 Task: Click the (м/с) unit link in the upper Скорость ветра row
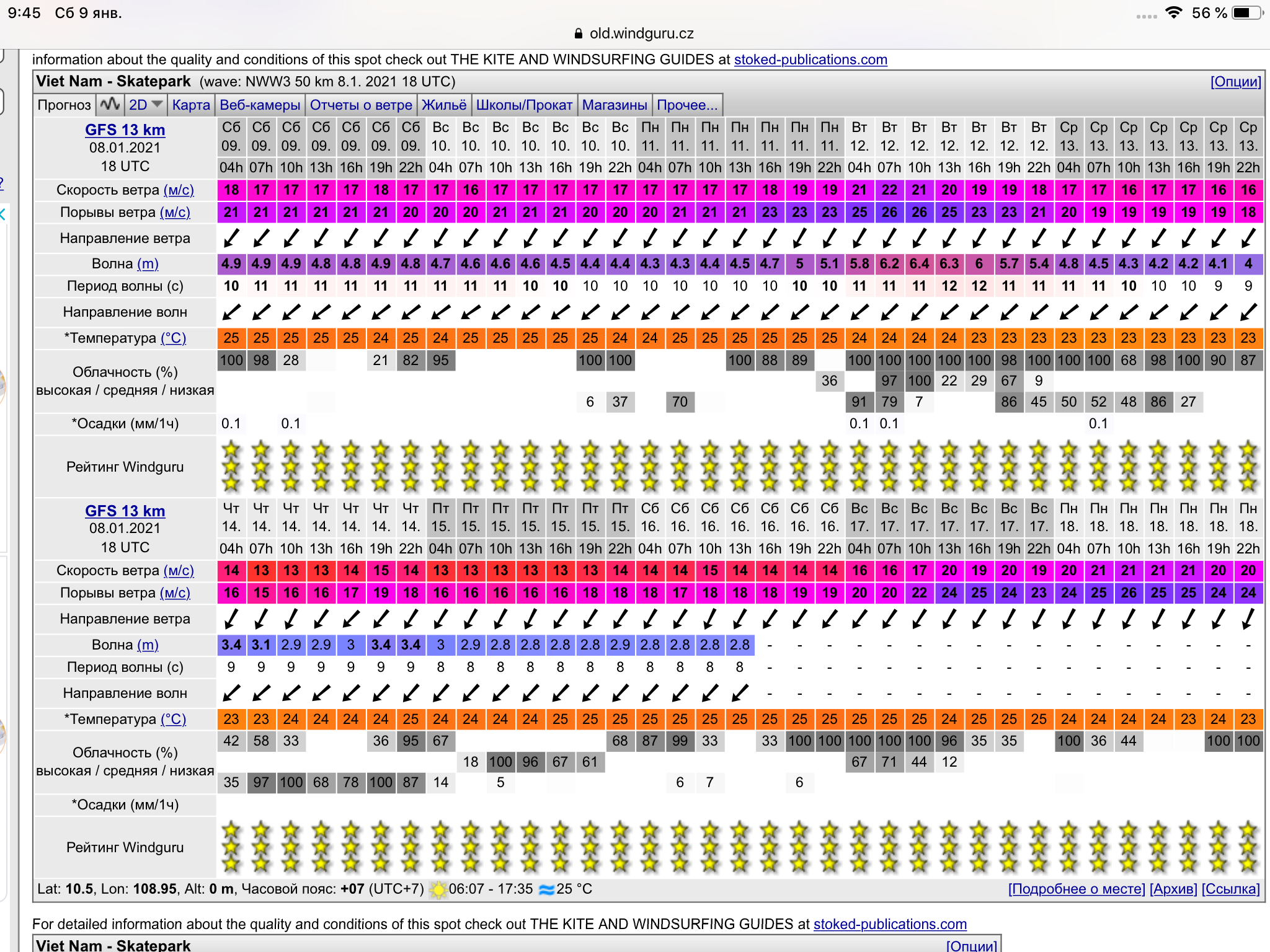tap(179, 190)
